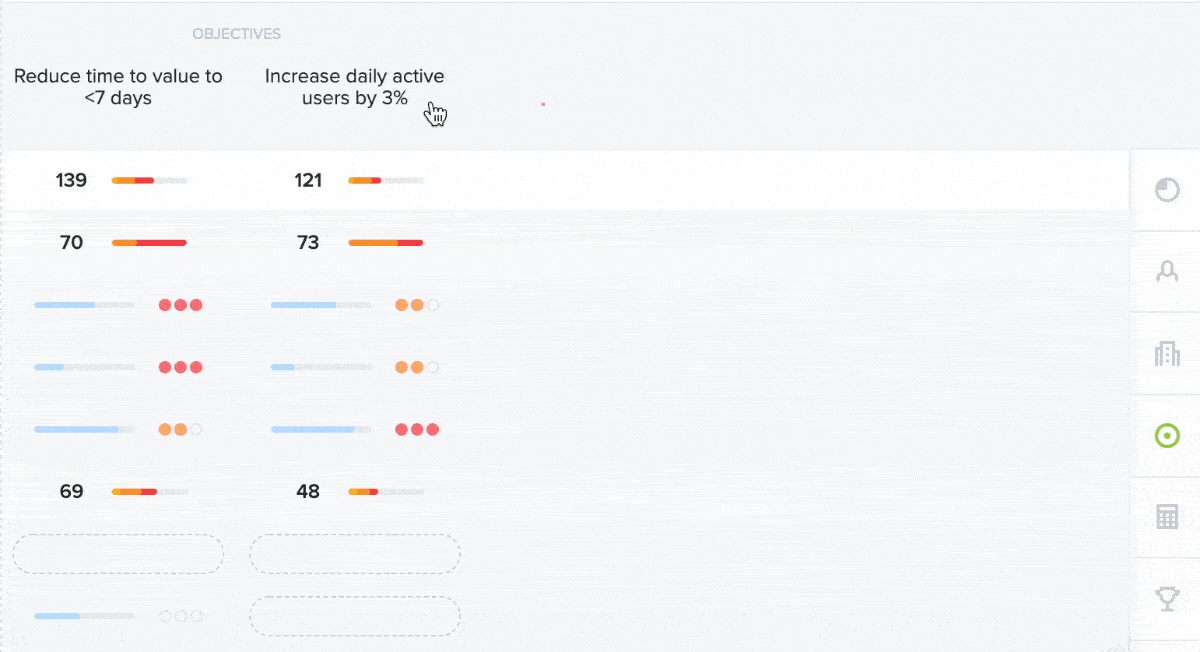This screenshot has width=1200, height=652.
Task: Click the empty grey dots in the bottom row
Action: (x=180, y=616)
